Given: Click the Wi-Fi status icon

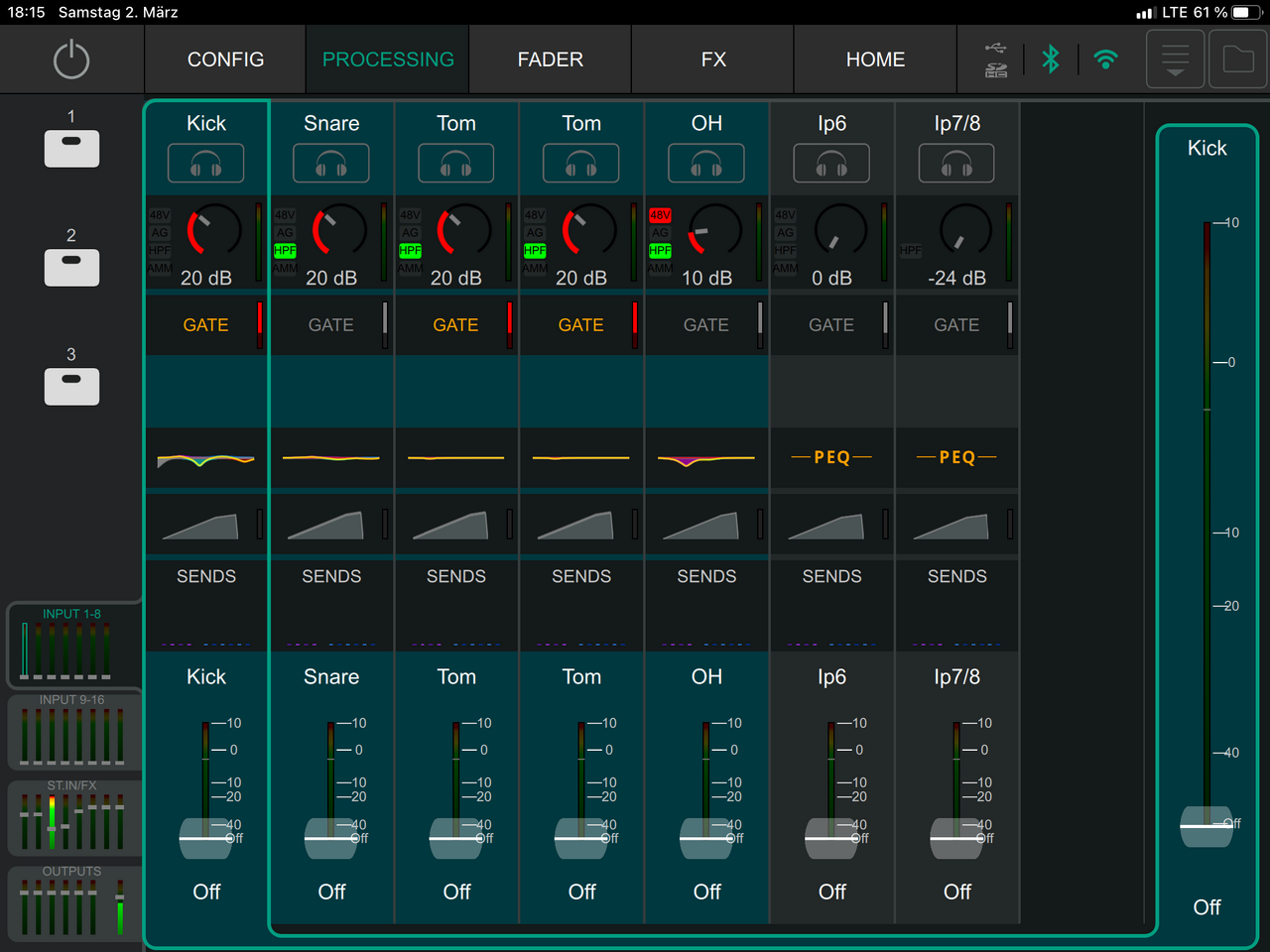Looking at the screenshot, I should [x=1105, y=59].
